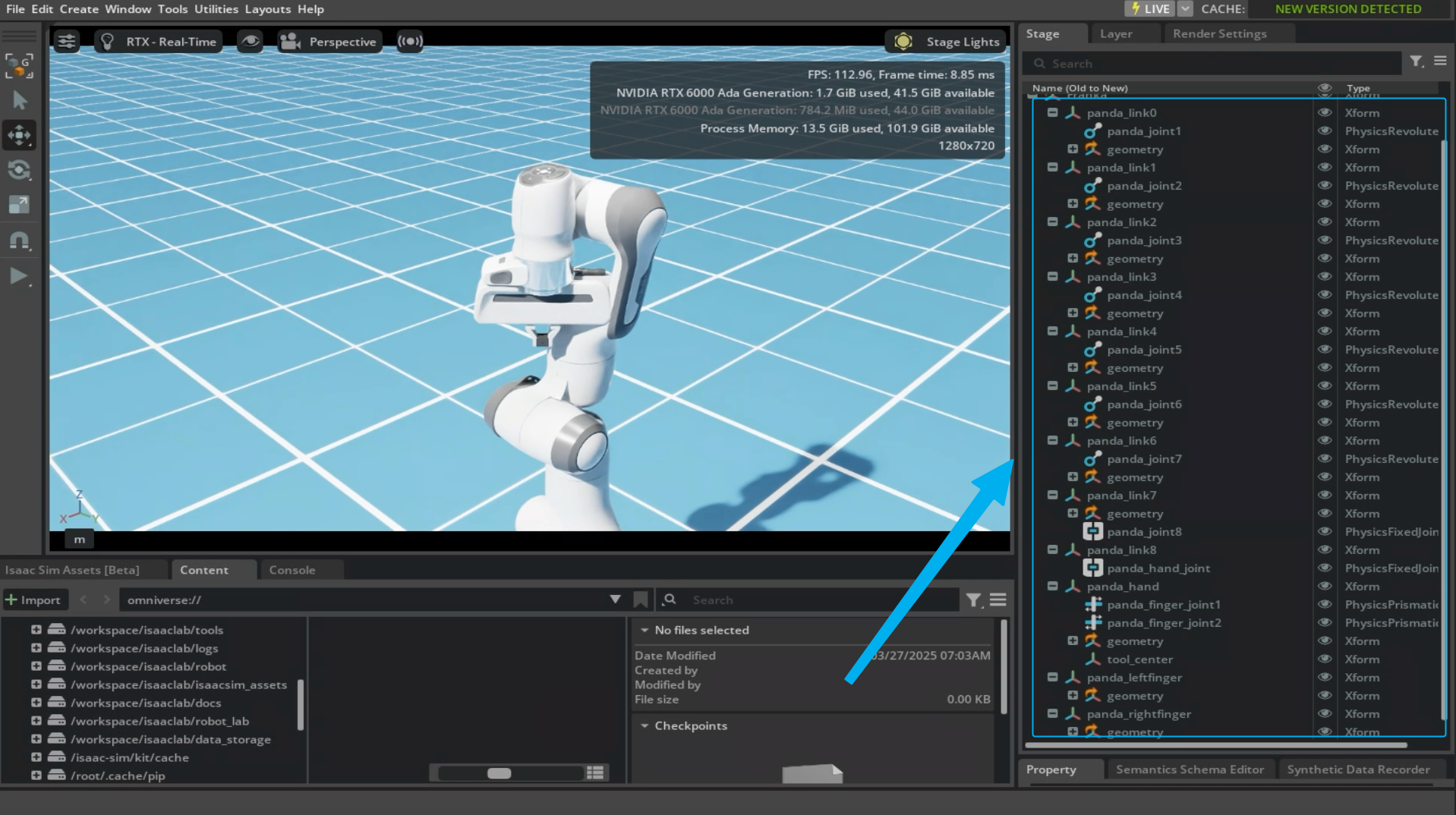Click the viewport streaming waves icon
The height and width of the screenshot is (815, 1456).
[410, 41]
